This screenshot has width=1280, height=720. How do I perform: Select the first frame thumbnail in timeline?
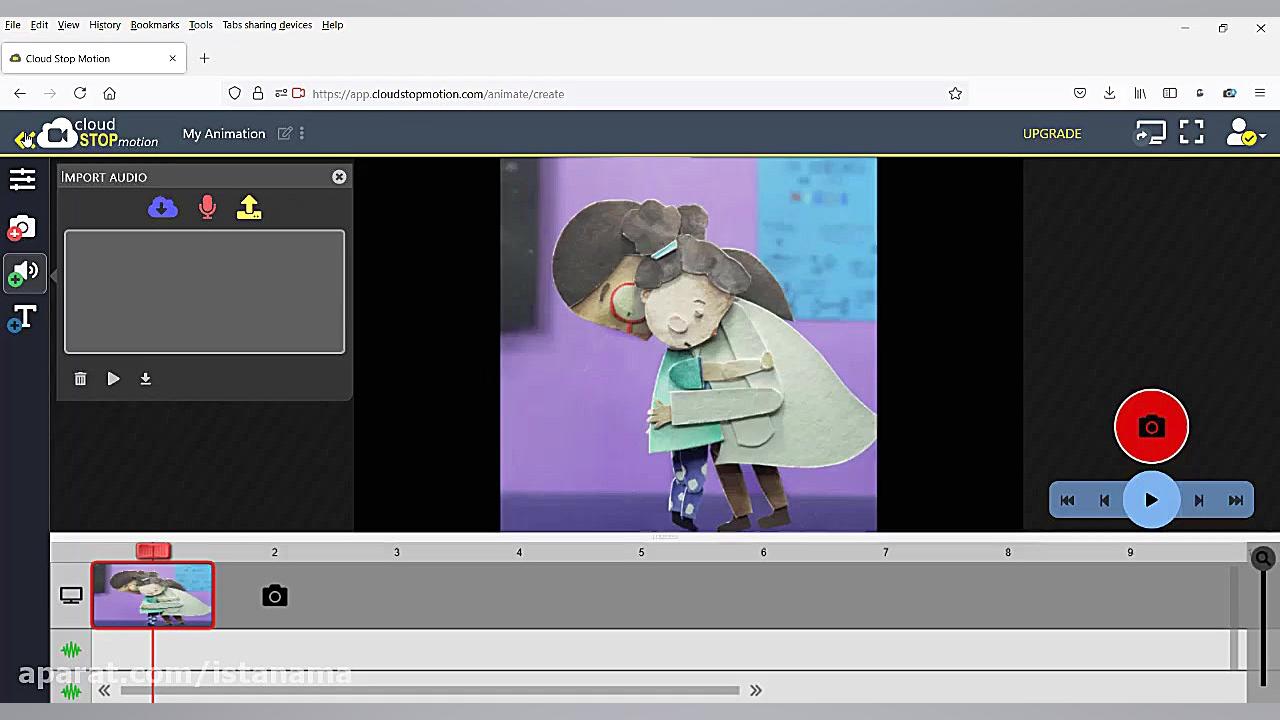click(x=153, y=595)
